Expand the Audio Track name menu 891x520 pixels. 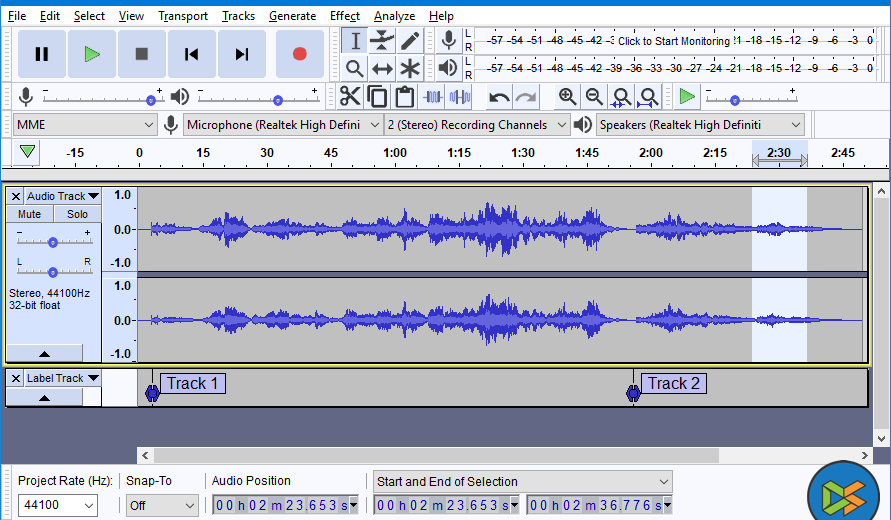(x=62, y=196)
